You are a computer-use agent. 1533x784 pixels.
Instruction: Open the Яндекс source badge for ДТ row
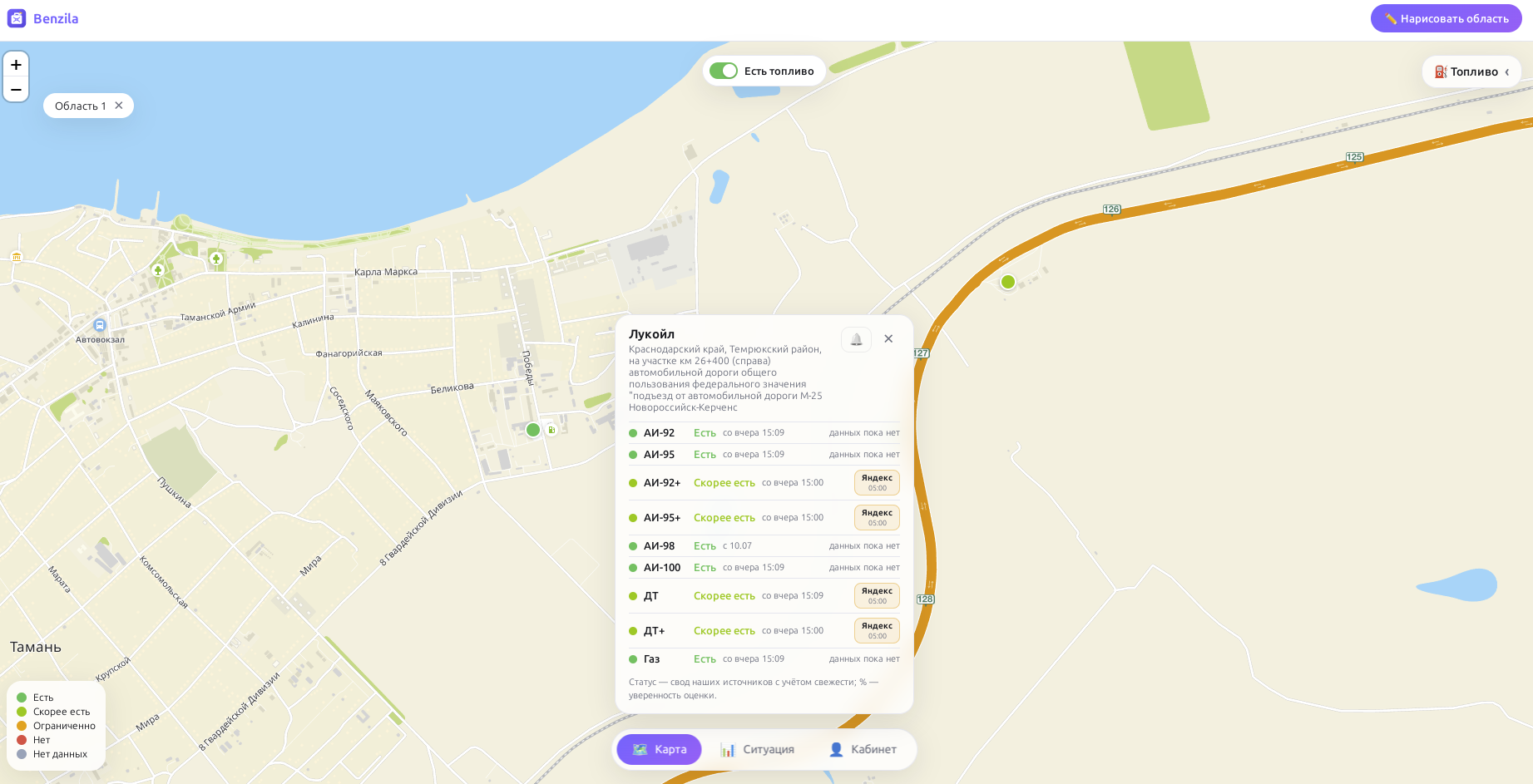point(877,595)
